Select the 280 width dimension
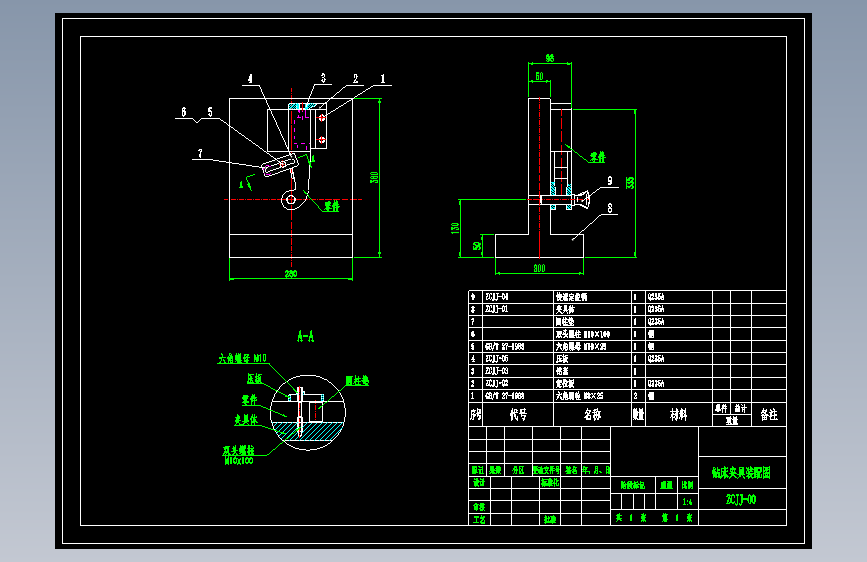867x562 pixels. [x=291, y=274]
